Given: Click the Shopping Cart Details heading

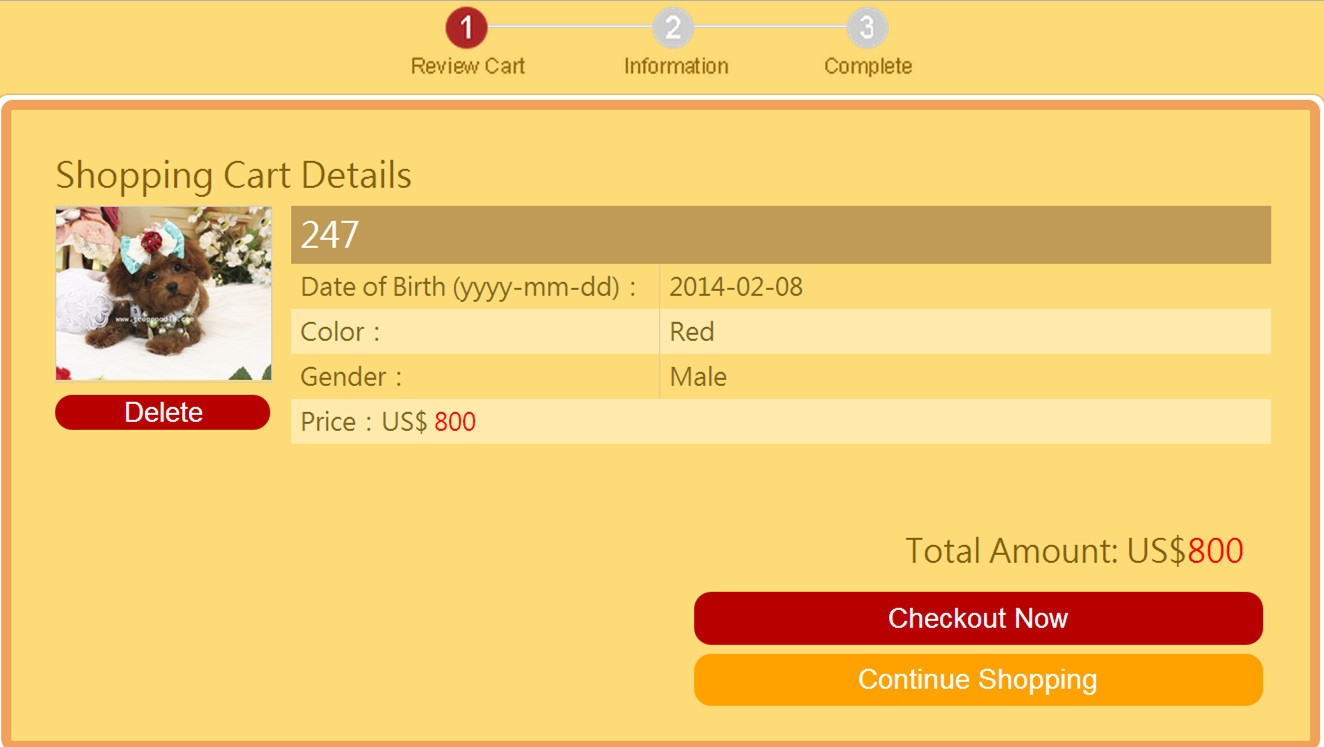Looking at the screenshot, I should pos(233,175).
